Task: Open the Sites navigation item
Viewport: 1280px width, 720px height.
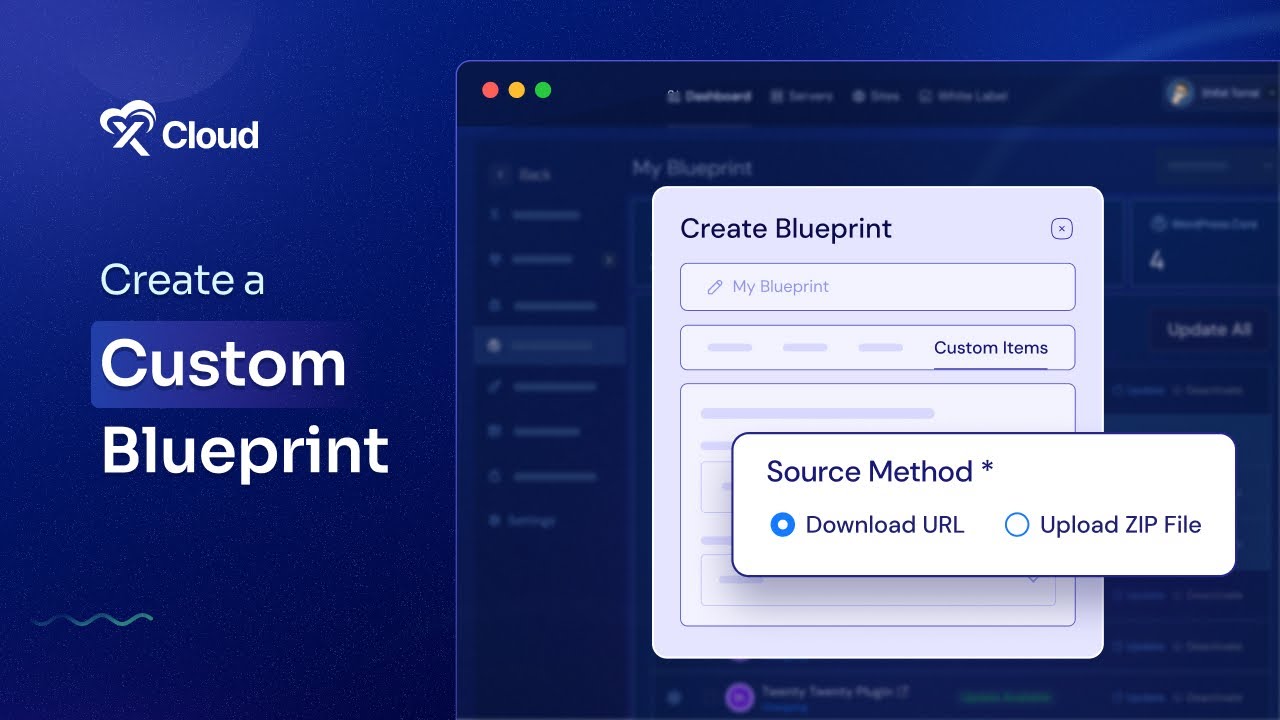Action: 876,97
